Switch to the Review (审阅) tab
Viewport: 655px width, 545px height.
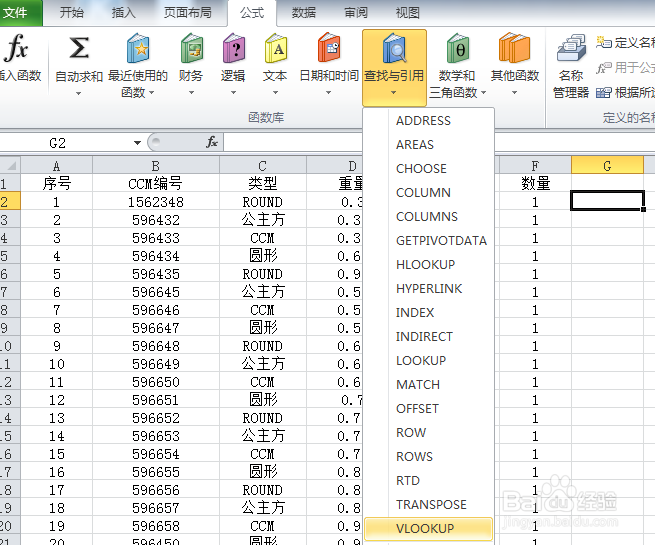[355, 13]
